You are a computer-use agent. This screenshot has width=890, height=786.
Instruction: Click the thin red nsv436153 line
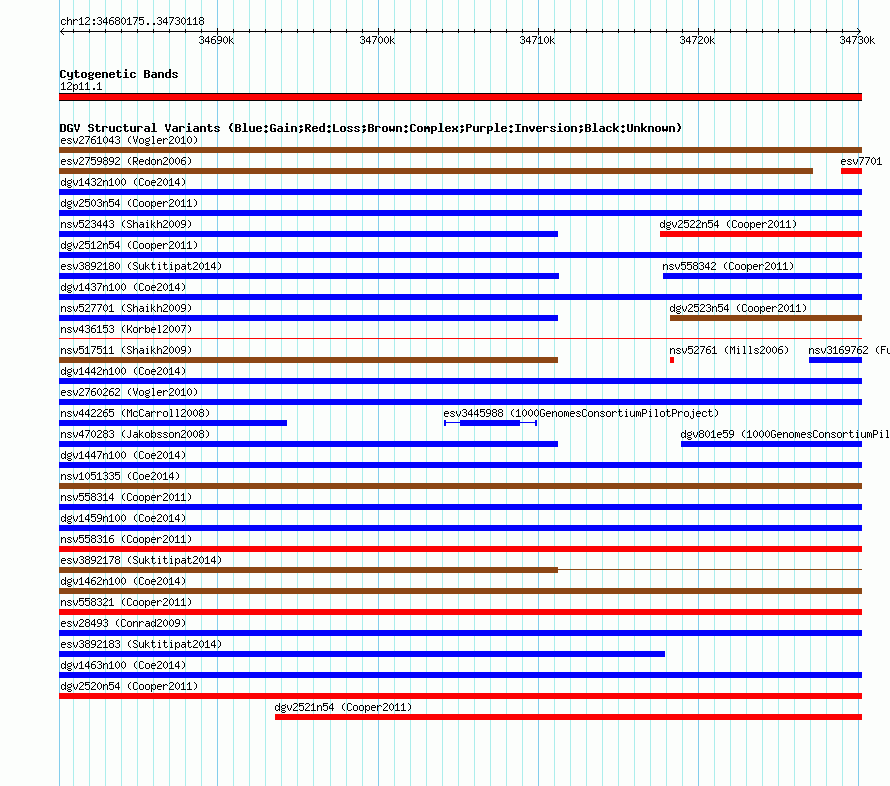point(460,339)
